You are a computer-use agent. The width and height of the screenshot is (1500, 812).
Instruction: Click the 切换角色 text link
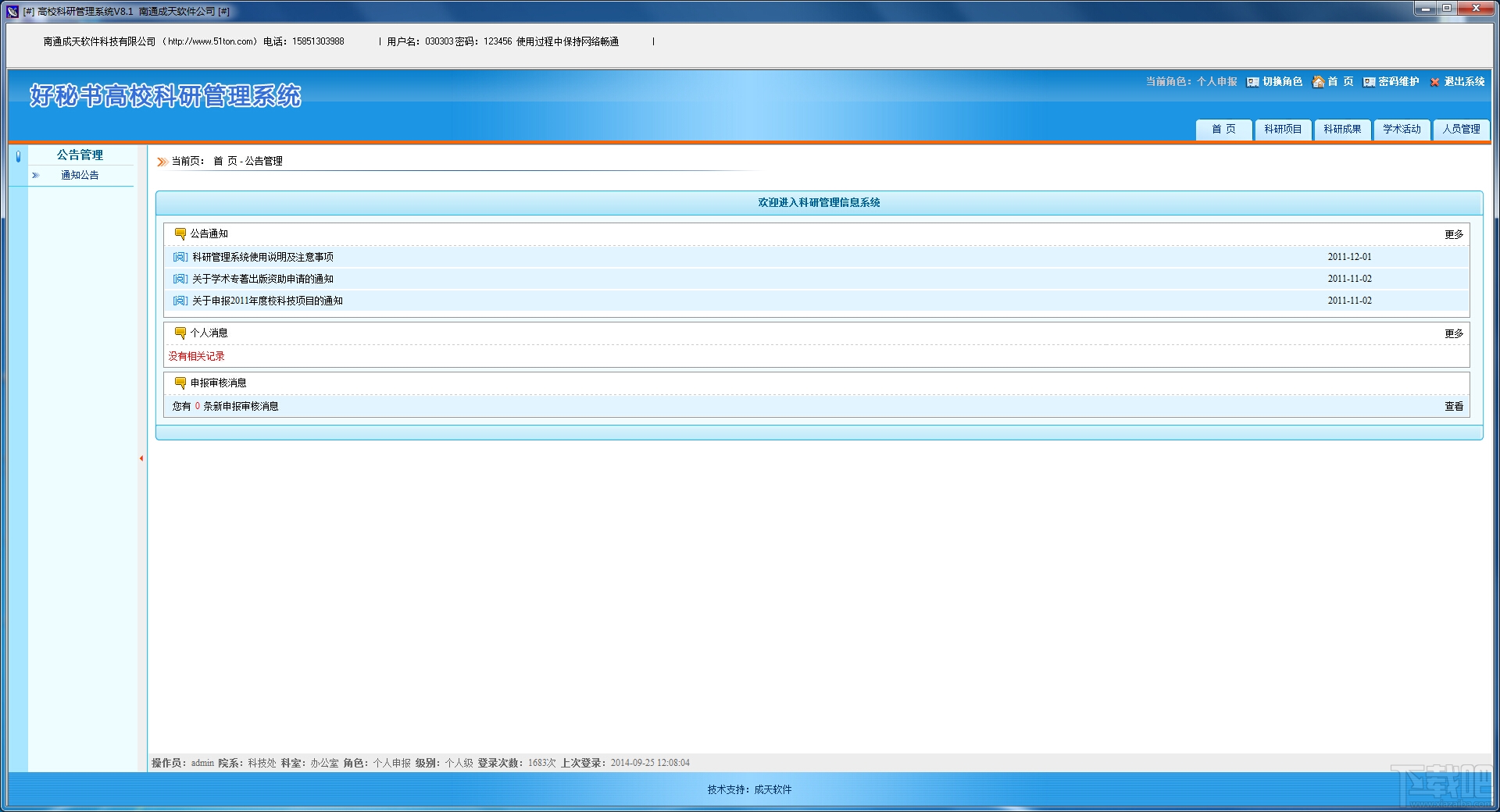point(1283,81)
